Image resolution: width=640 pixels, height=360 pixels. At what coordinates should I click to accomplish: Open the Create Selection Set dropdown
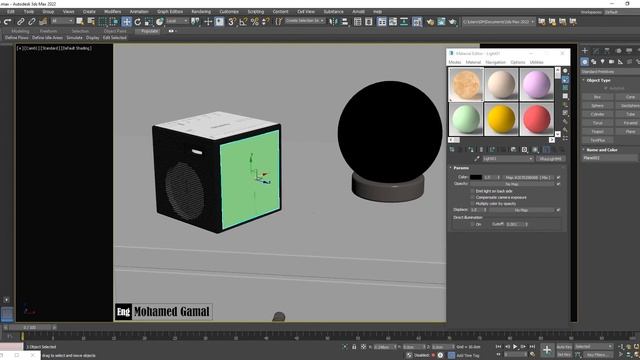click(x=305, y=21)
